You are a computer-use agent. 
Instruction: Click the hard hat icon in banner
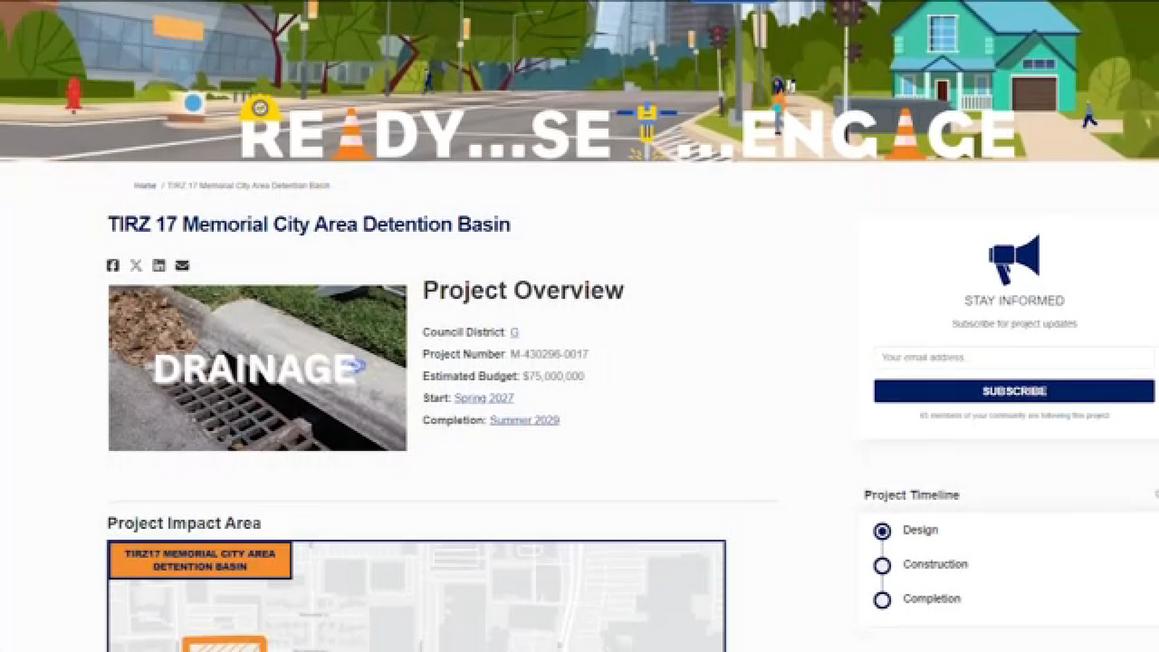pyautogui.click(x=260, y=109)
